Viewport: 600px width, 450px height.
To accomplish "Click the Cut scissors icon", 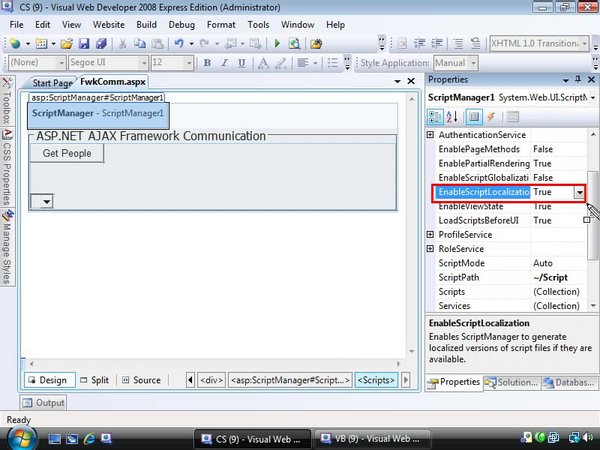I will [x=122, y=44].
